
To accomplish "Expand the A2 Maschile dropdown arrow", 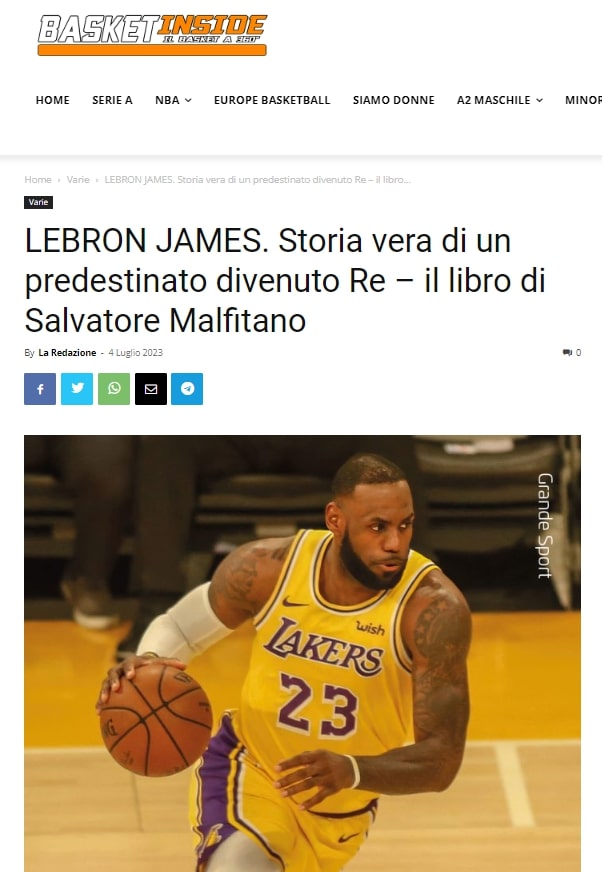I will click(x=540, y=100).
